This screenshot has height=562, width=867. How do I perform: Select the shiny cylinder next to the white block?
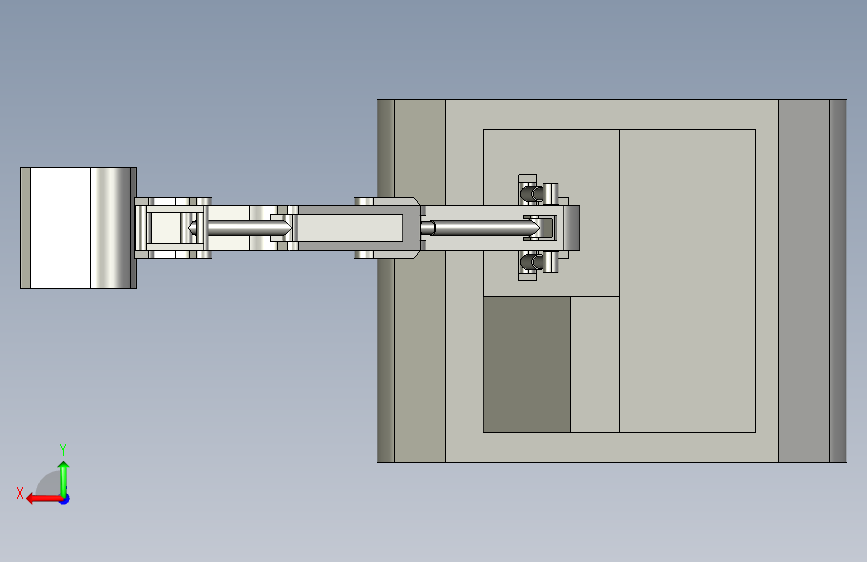point(111,228)
